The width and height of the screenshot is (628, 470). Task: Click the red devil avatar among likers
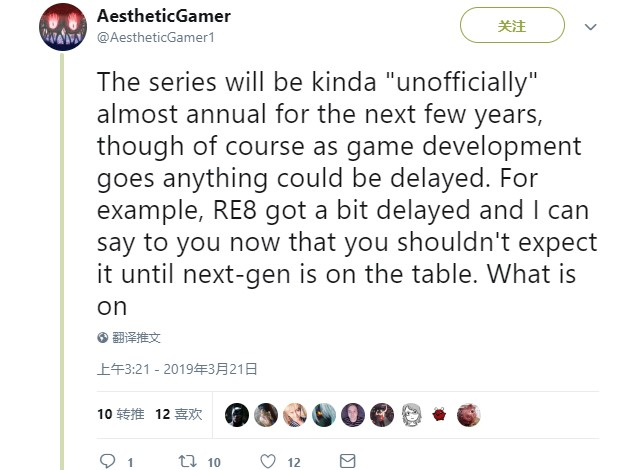[440, 414]
